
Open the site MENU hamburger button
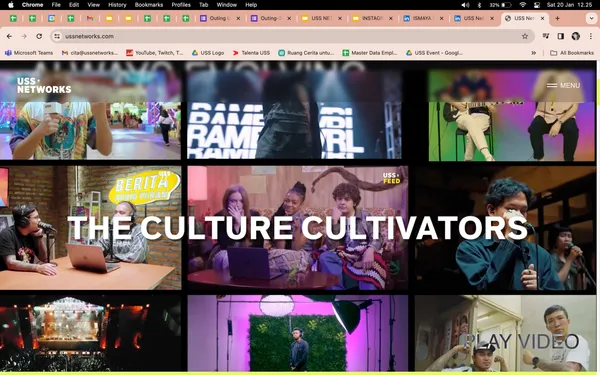(x=563, y=85)
